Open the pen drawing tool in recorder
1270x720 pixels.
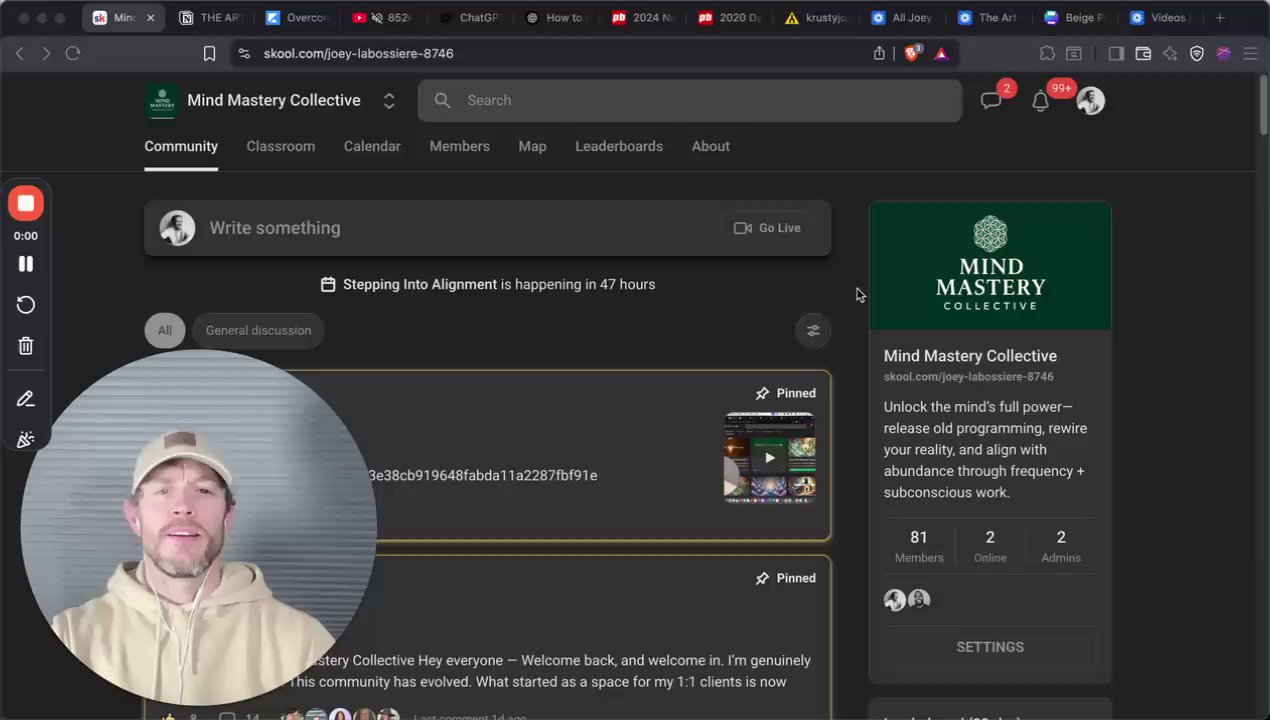click(26, 399)
